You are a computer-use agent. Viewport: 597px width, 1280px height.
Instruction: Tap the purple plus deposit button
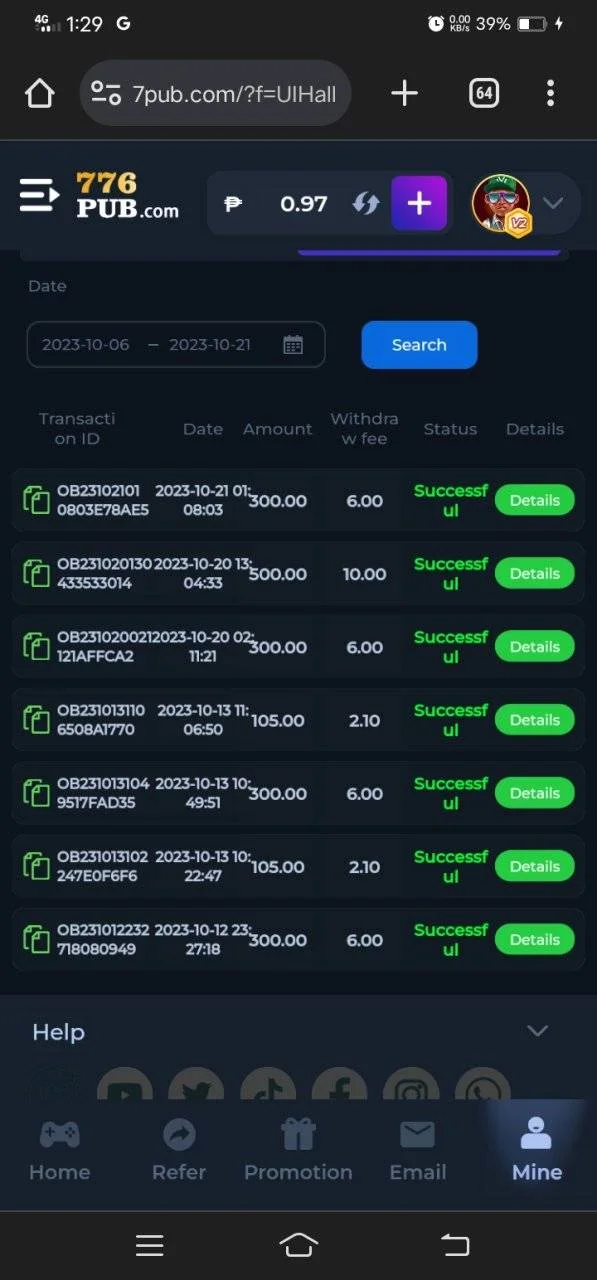click(419, 204)
